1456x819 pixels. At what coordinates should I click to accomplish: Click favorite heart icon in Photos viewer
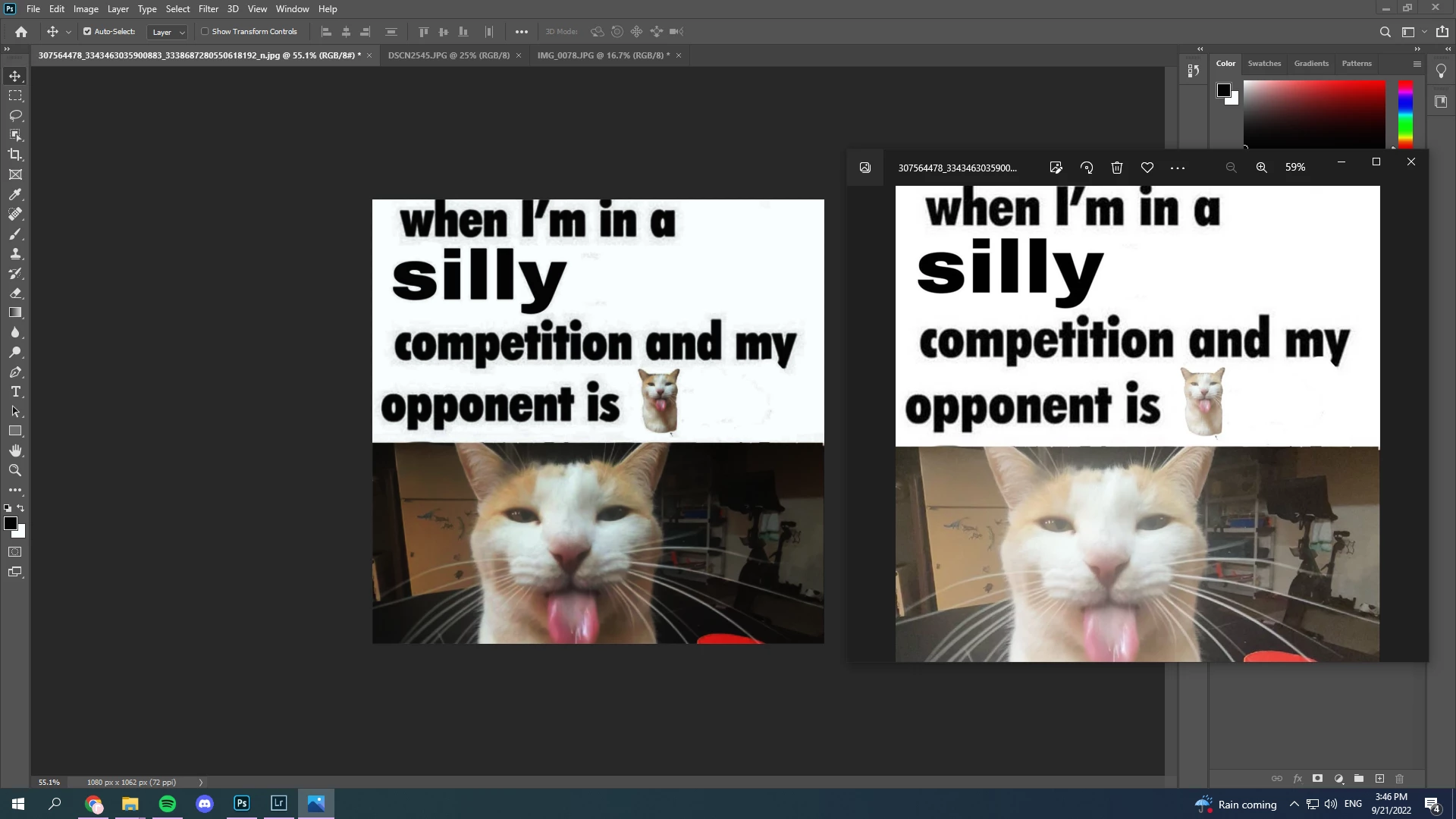click(x=1147, y=168)
